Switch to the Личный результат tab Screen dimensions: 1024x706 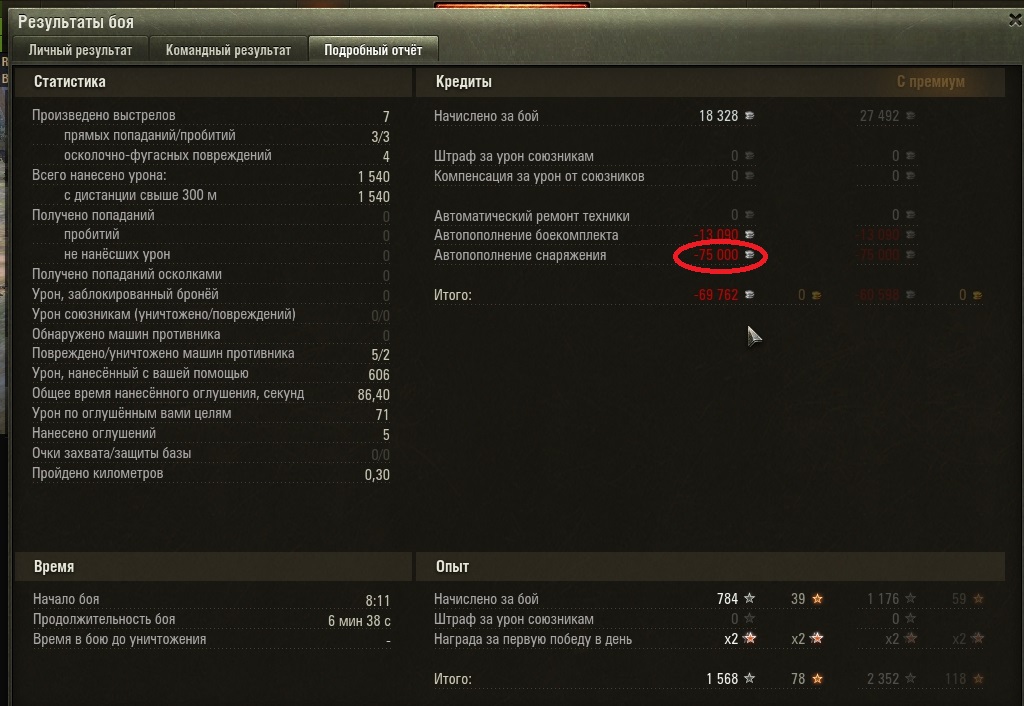point(80,50)
